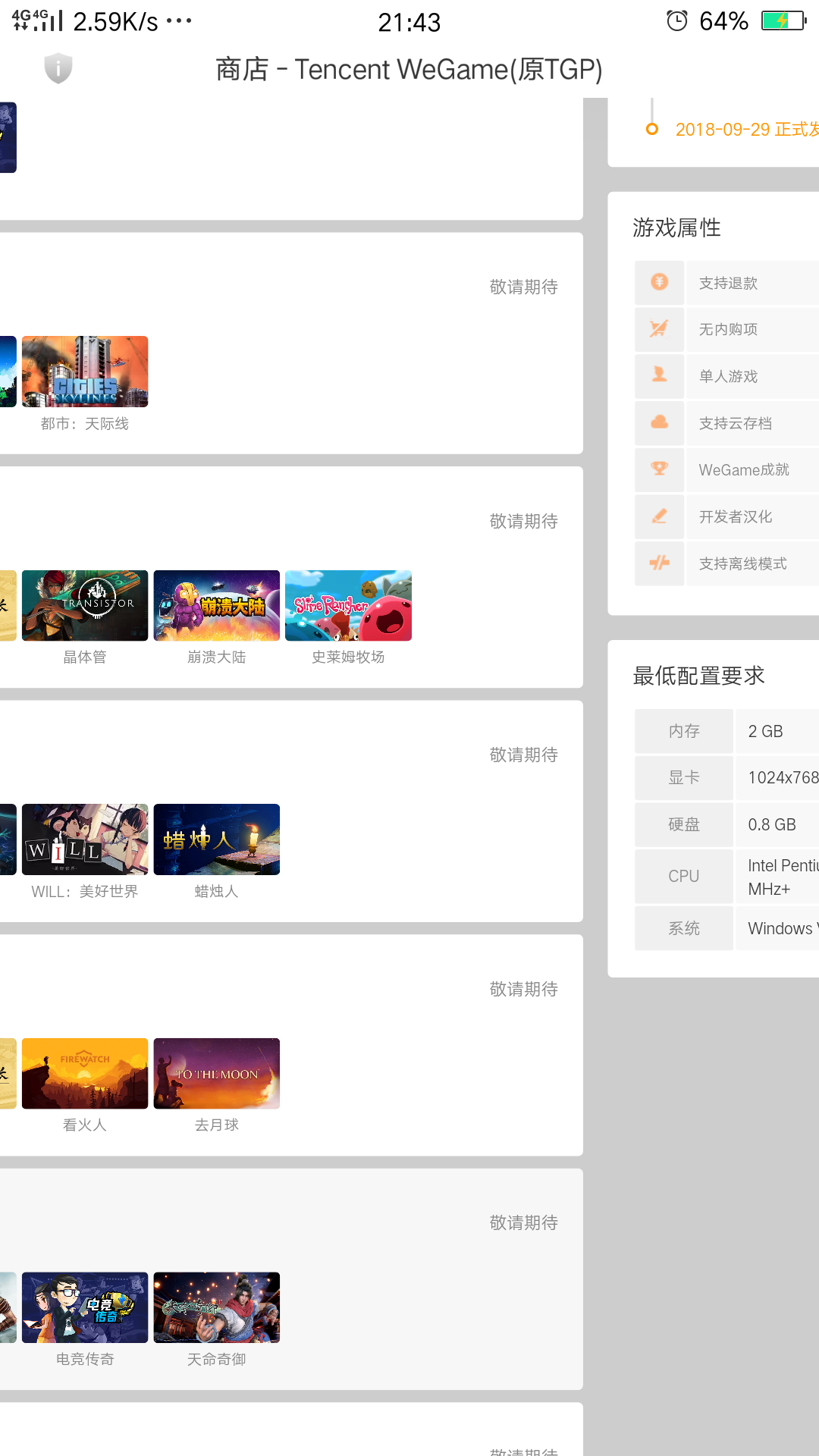Tap 敬请期待 above Transistor row
This screenshot has width=819, height=1456.
pyautogui.click(x=524, y=521)
